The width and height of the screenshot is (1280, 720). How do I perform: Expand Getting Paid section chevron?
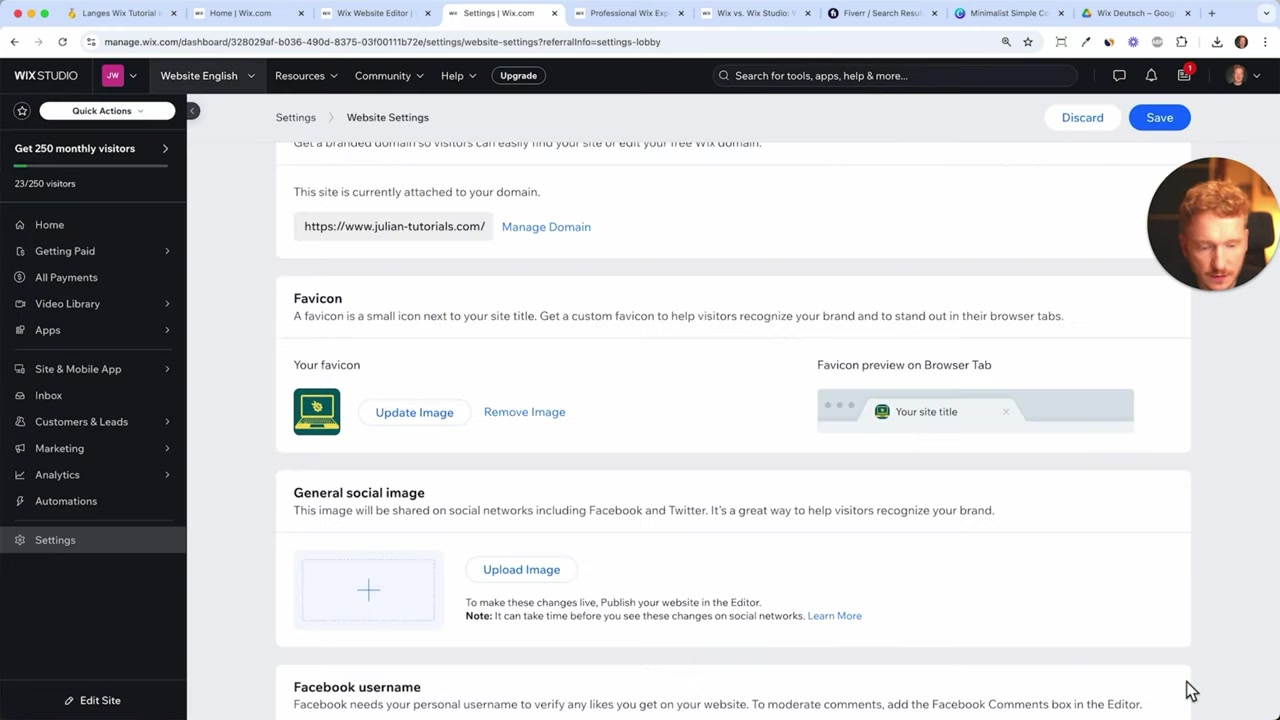pyautogui.click(x=167, y=251)
